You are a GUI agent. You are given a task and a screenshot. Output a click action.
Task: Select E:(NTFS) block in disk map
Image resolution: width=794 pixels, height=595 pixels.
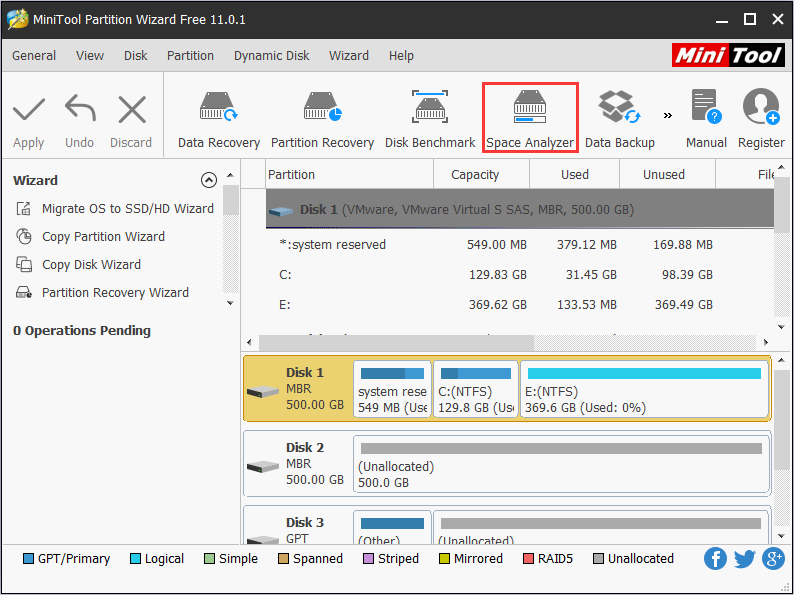[x=644, y=388]
